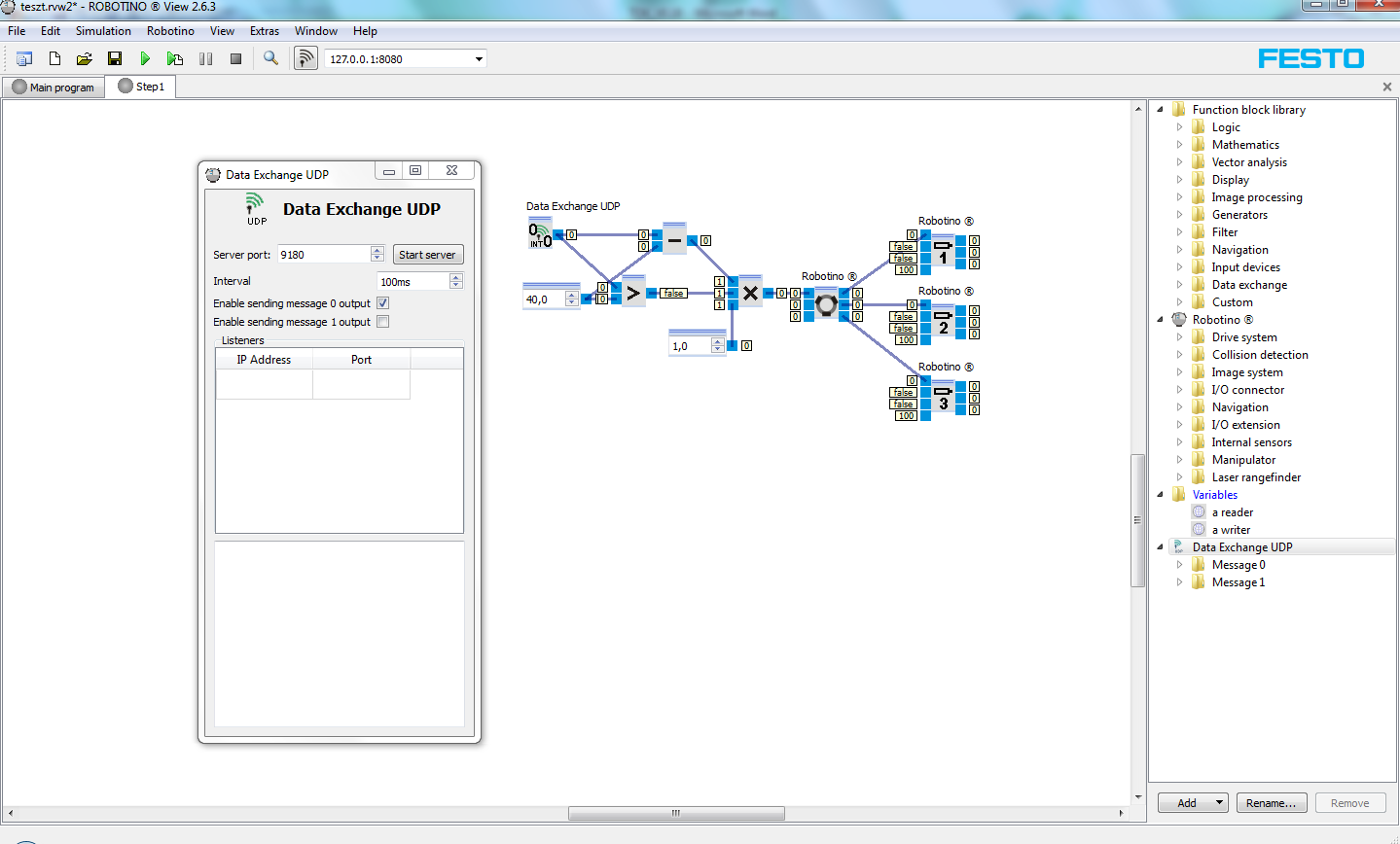Expand the Image processing folder
This screenshot has width=1400, height=844.
tap(1179, 197)
